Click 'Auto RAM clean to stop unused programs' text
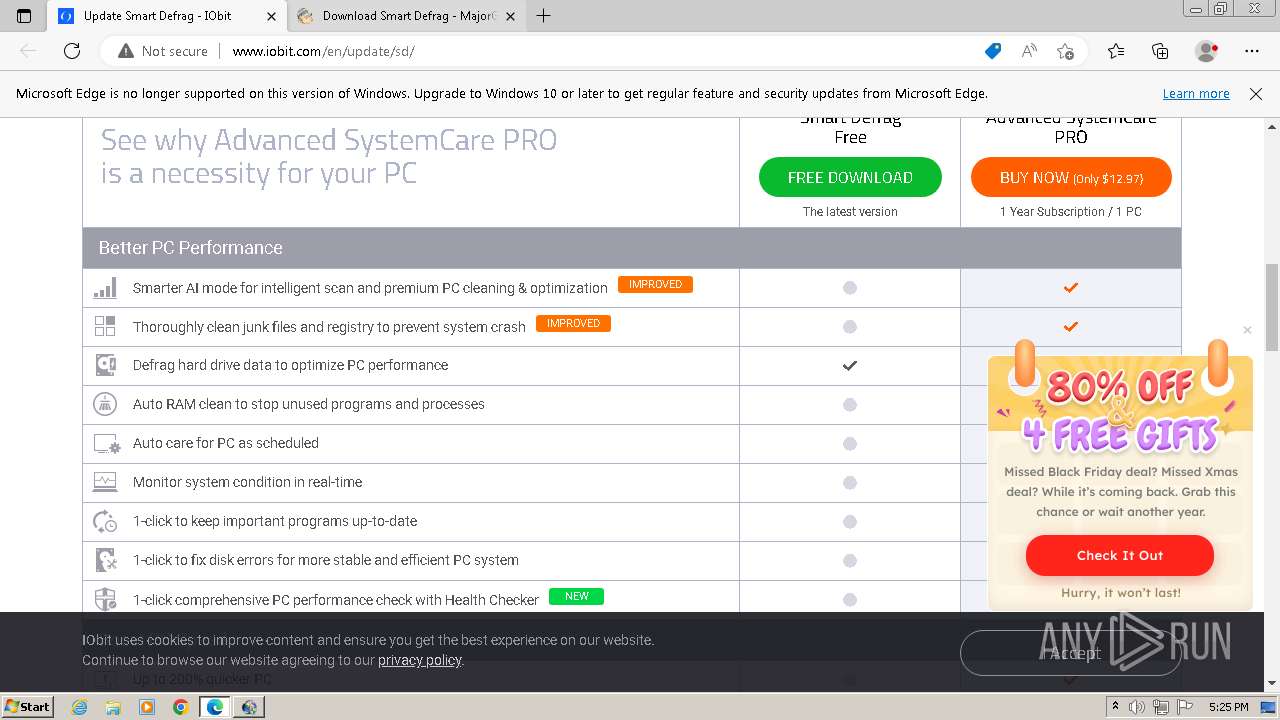This screenshot has width=1280, height=720. tap(309, 404)
